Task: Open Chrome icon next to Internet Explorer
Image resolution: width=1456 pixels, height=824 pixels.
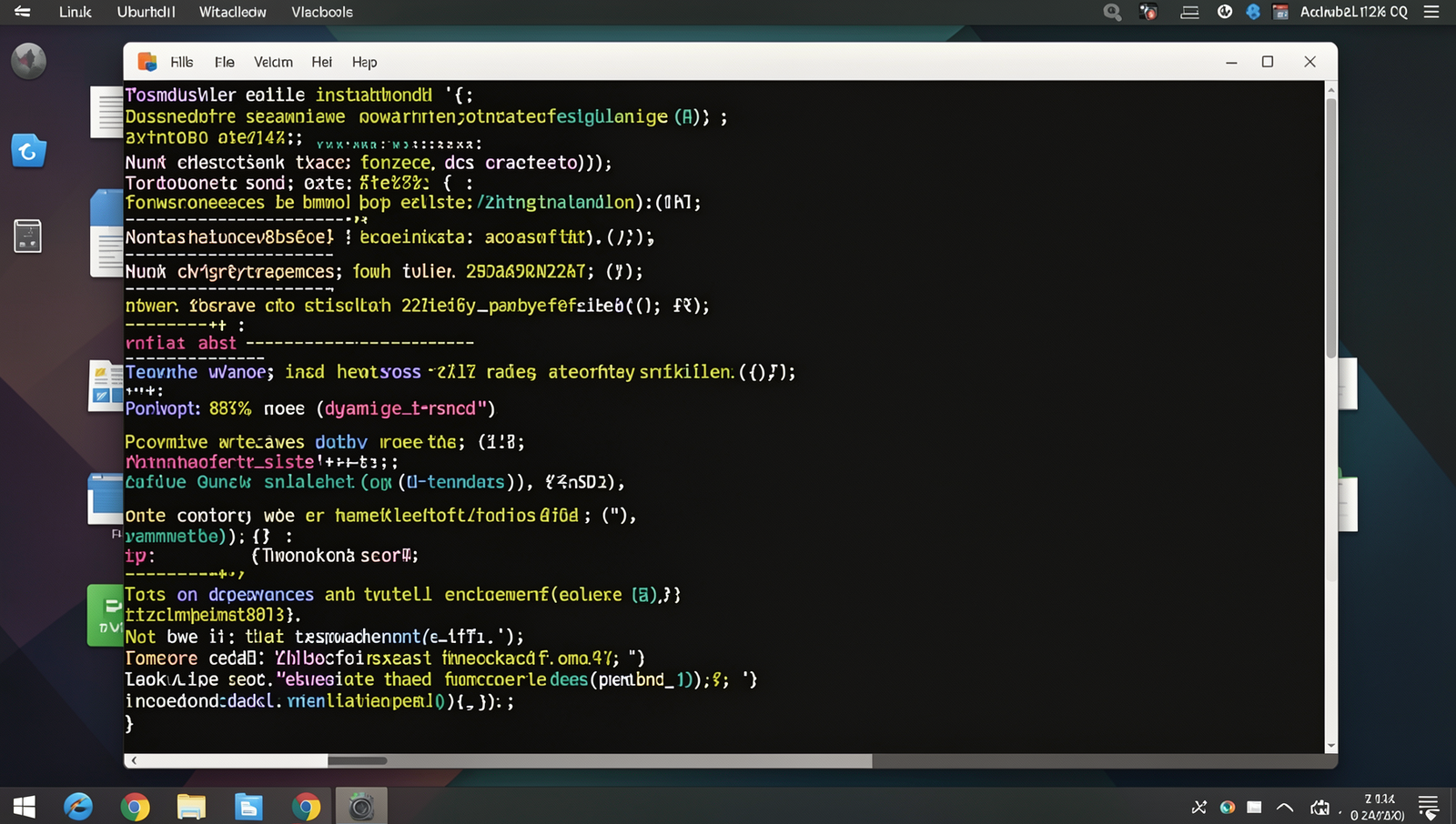Action: [x=135, y=807]
